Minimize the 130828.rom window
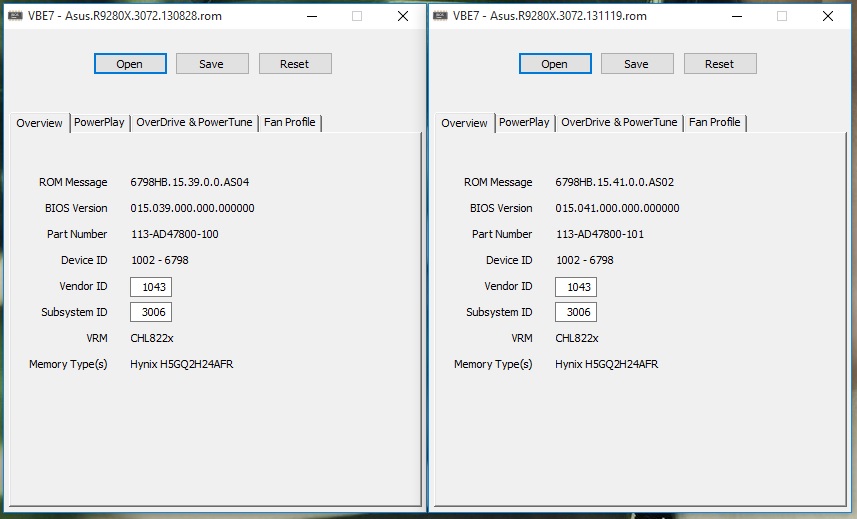Image resolution: width=857 pixels, height=519 pixels. click(312, 16)
